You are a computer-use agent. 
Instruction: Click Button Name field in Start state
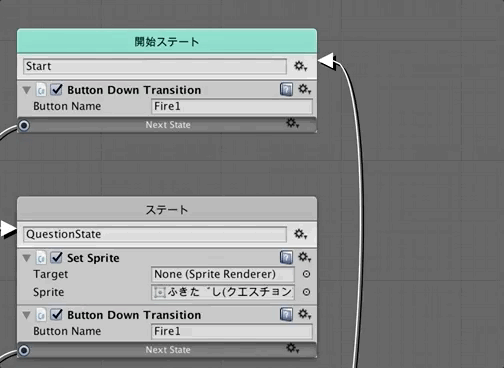click(232, 106)
